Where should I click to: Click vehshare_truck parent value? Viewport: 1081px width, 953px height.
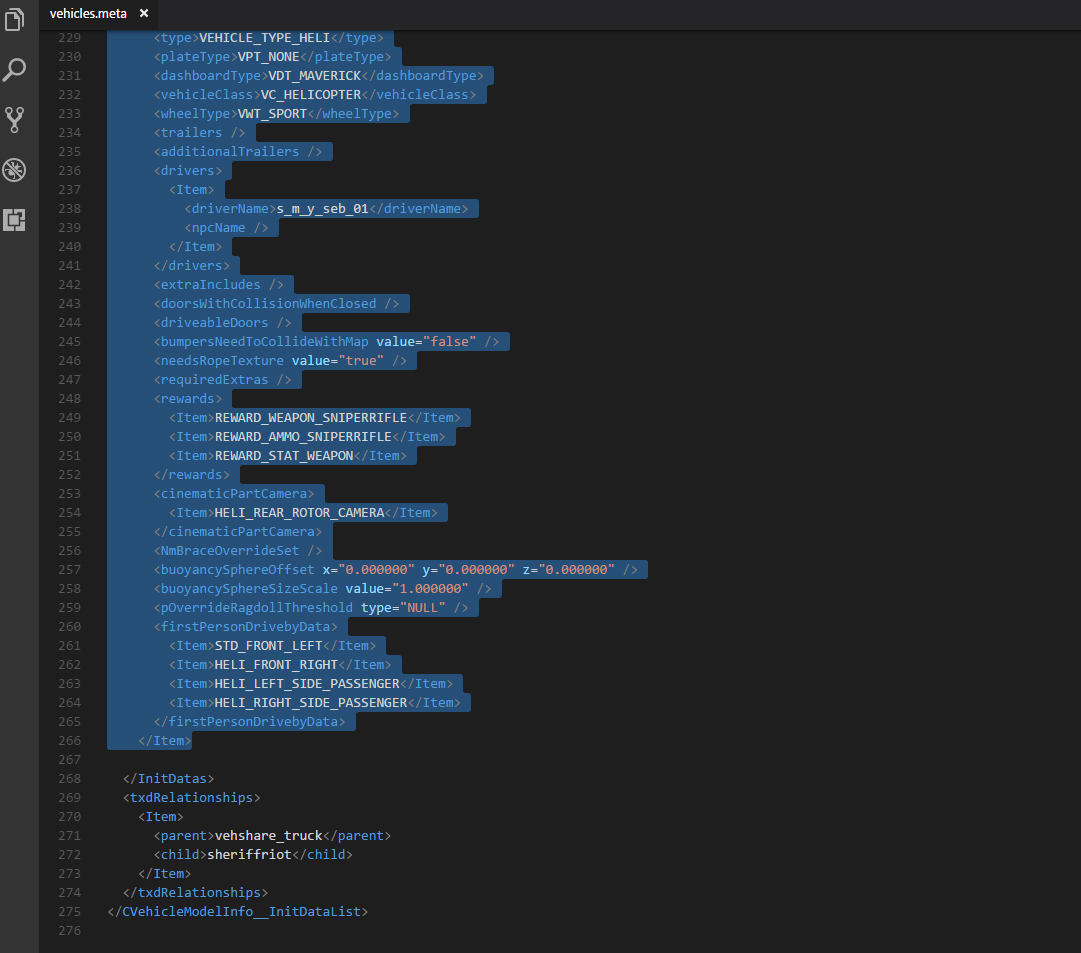[268, 836]
